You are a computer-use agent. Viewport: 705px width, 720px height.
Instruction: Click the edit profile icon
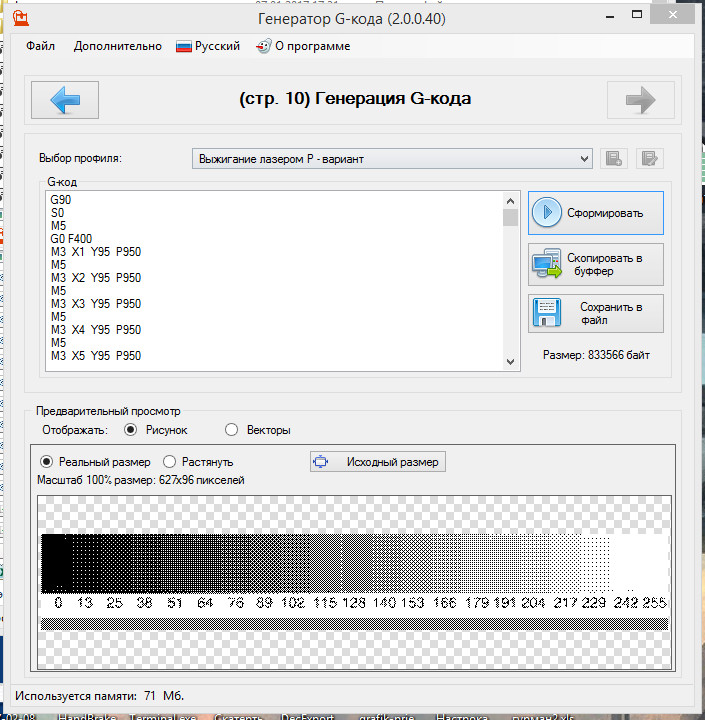[649, 159]
